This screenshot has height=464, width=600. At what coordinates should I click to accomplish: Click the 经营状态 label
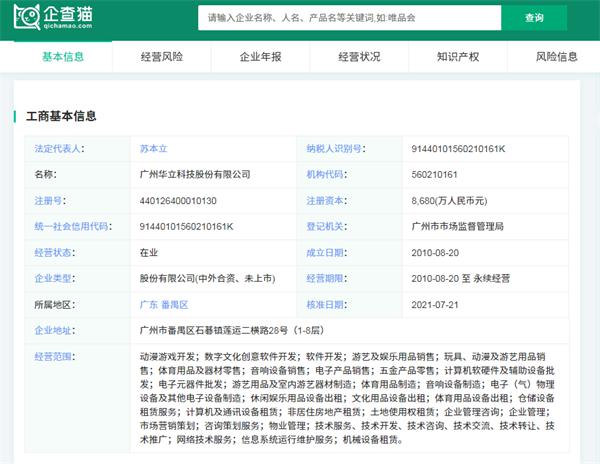[53, 252]
